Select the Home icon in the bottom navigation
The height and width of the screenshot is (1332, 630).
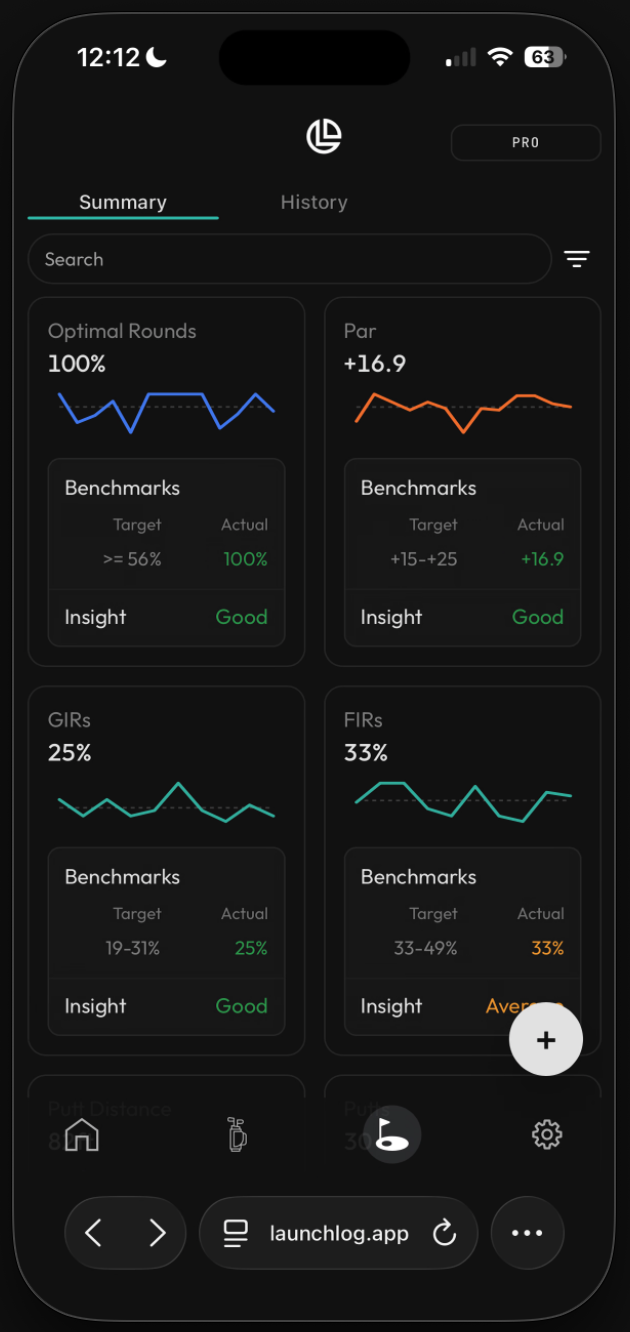click(81, 1135)
